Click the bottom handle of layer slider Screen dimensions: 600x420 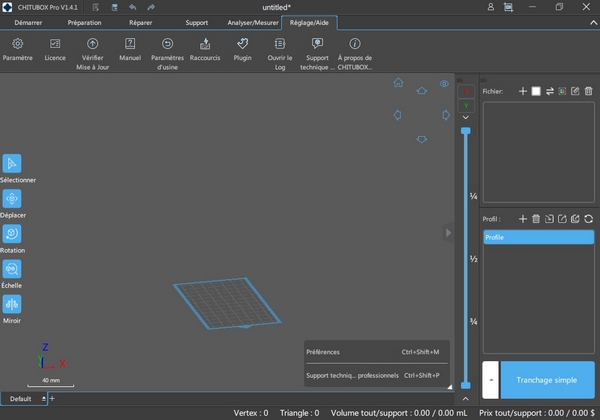click(466, 385)
